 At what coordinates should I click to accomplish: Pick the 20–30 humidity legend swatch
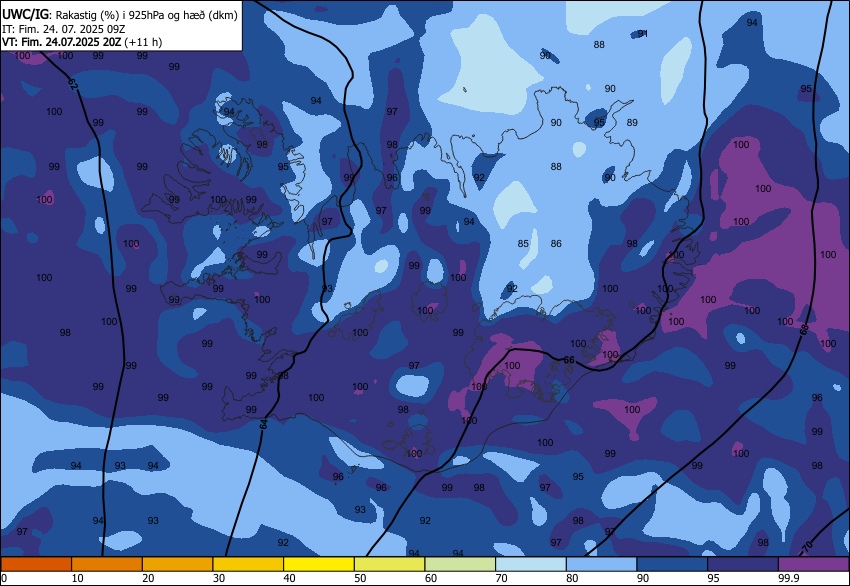177,564
